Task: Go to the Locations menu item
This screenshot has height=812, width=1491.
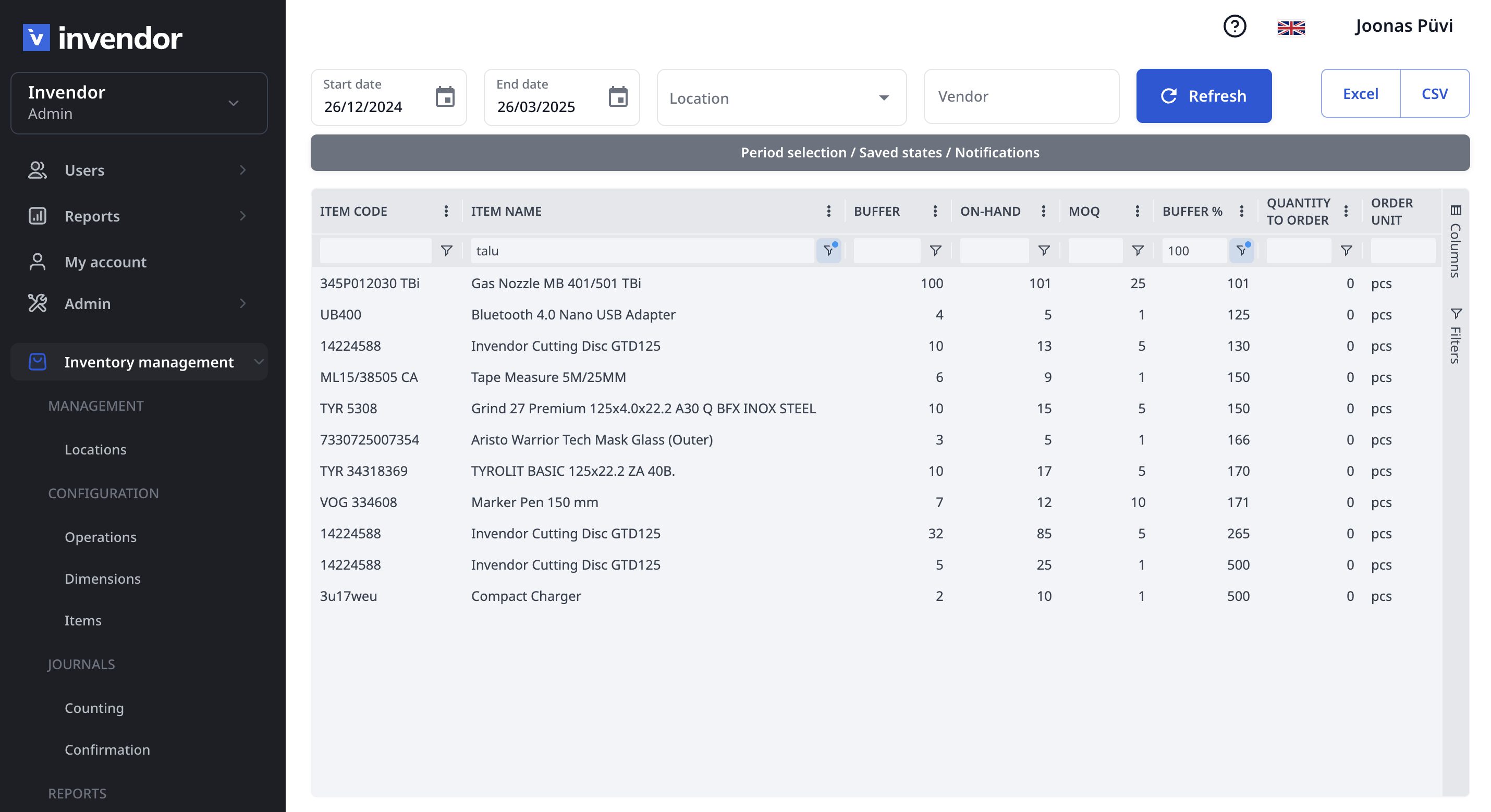Action: [x=95, y=449]
